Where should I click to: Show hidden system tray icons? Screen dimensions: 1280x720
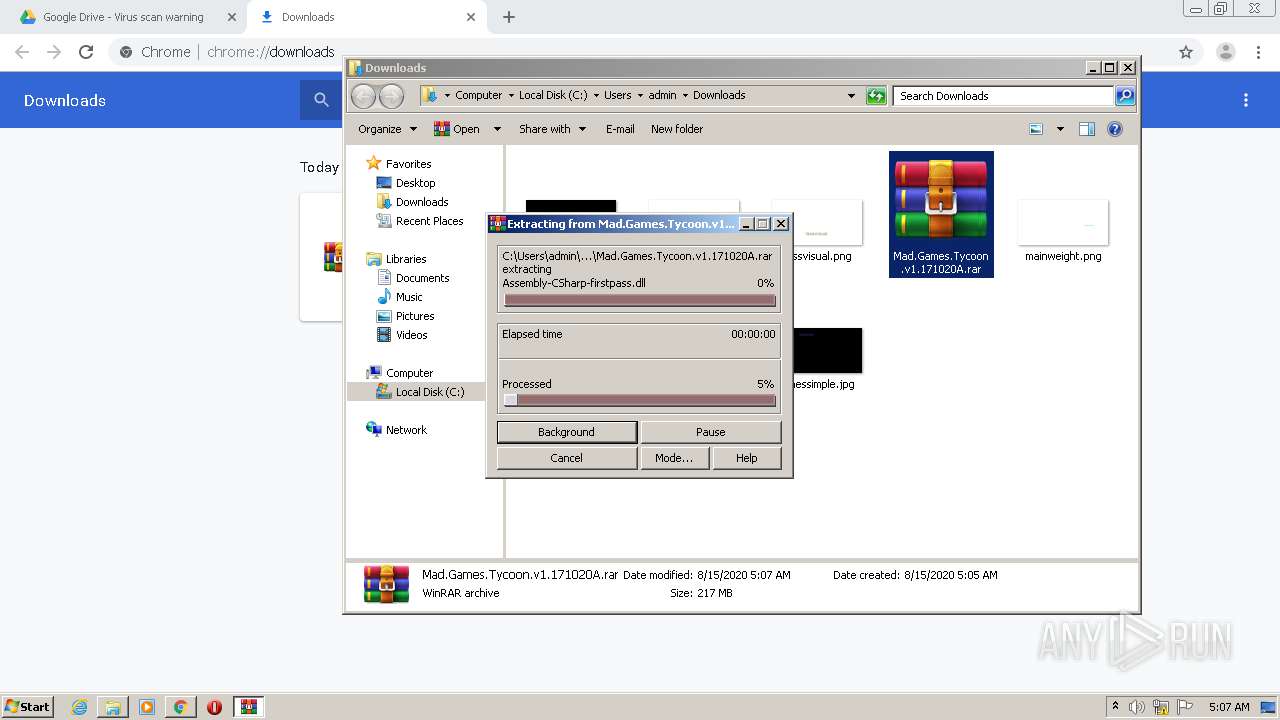[1115, 707]
